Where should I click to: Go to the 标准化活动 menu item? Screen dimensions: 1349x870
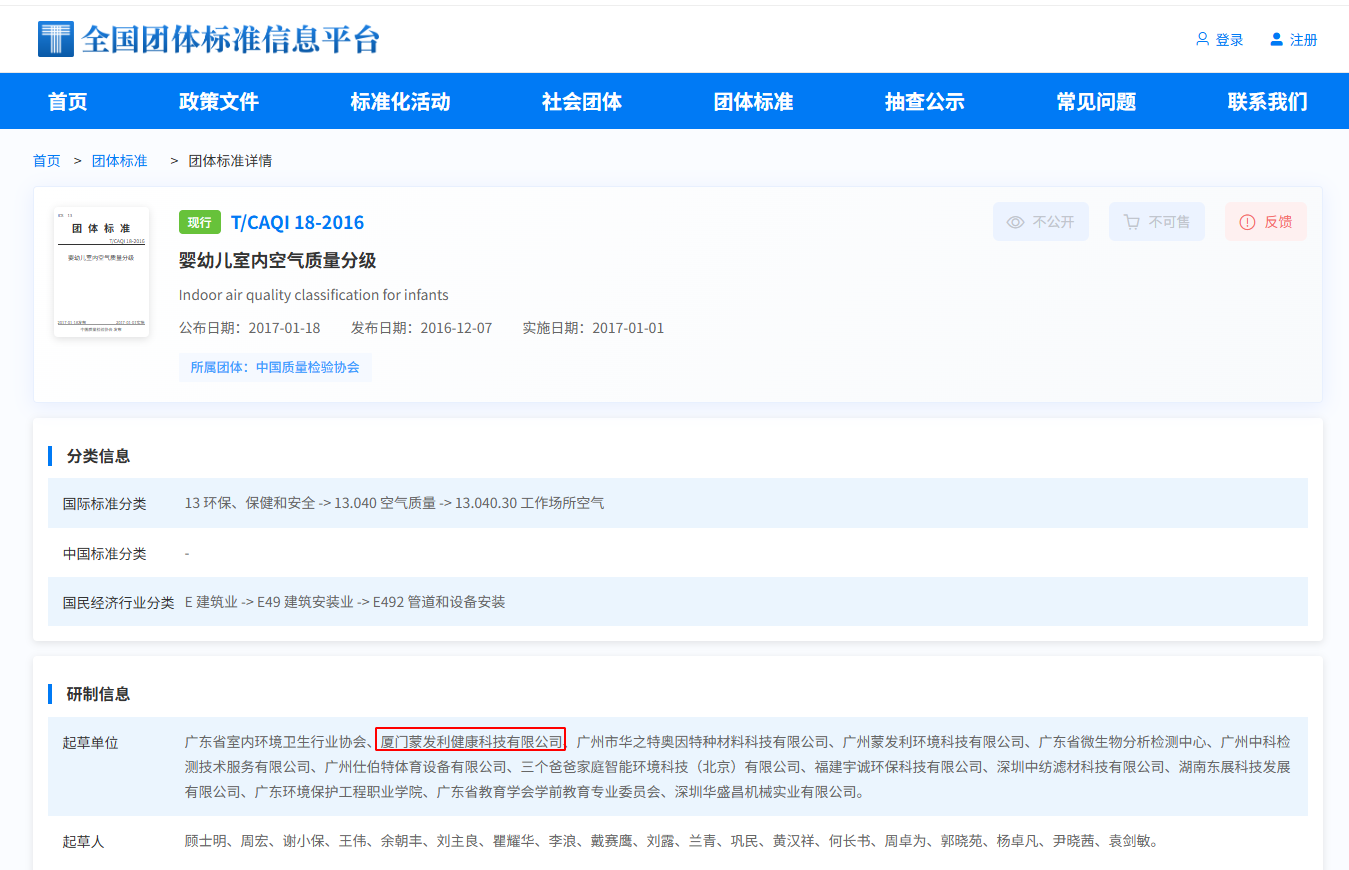(400, 101)
